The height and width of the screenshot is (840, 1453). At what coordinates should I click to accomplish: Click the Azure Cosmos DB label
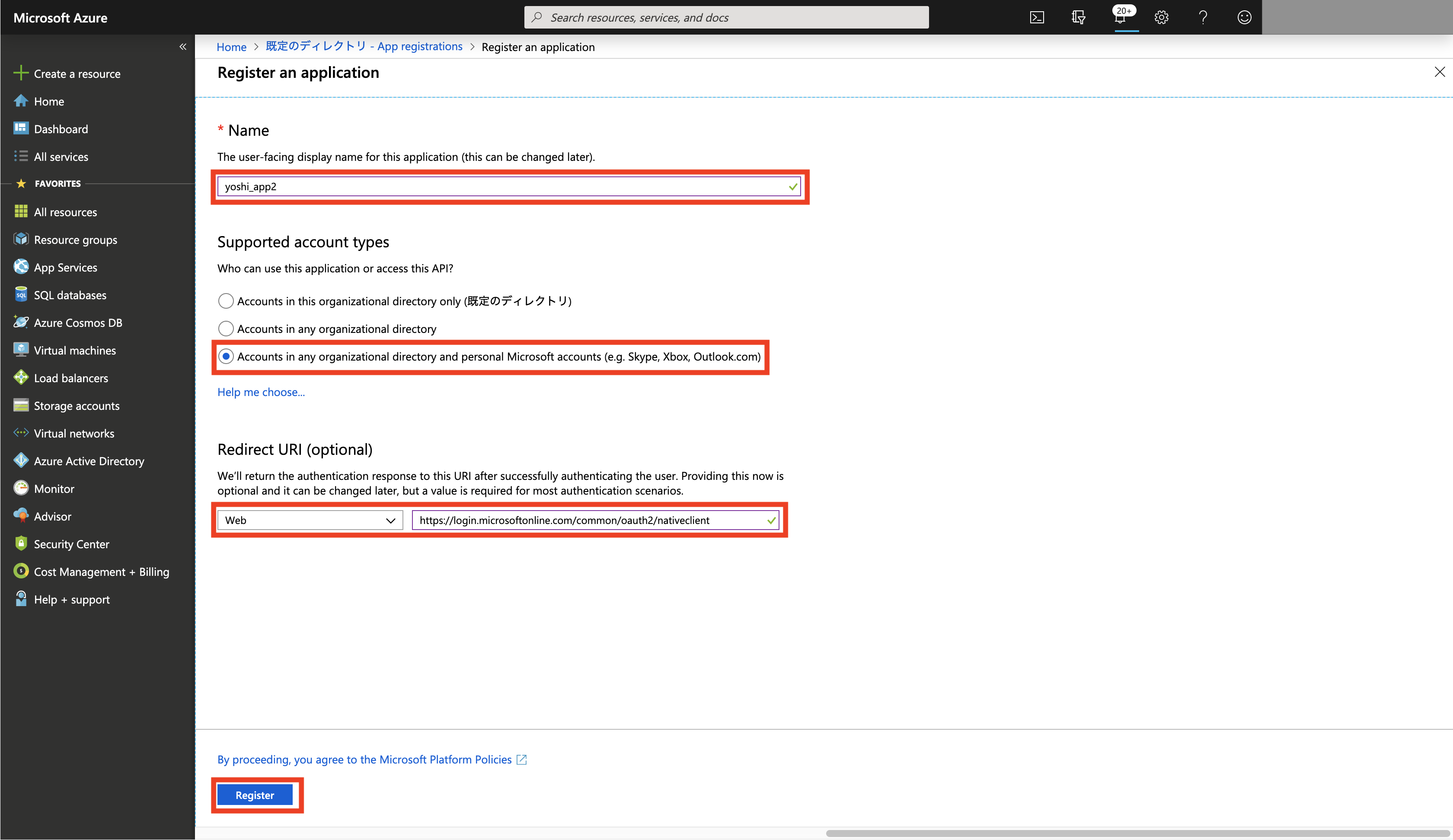(78, 323)
